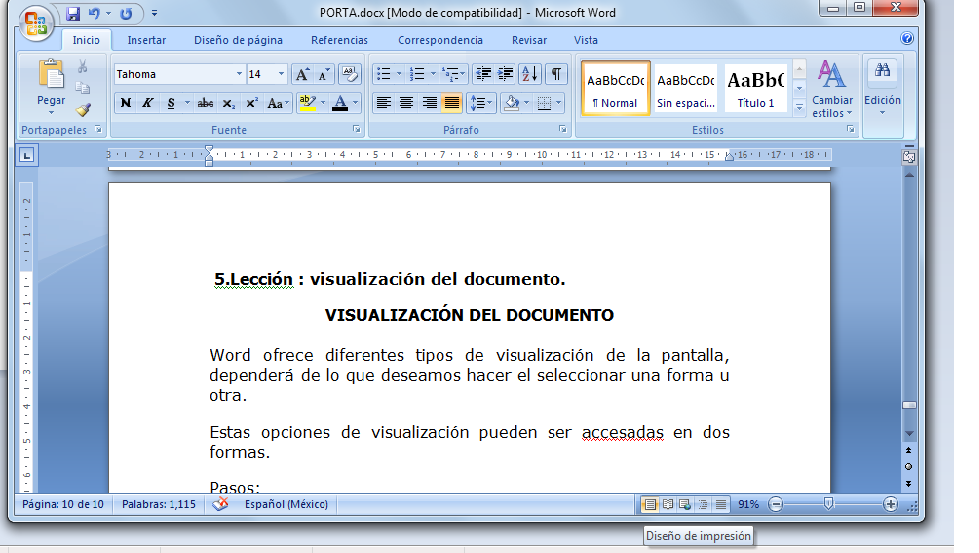979x553 pixels.
Task: Save the document from Quick Access toolbar
Action: [x=73, y=14]
